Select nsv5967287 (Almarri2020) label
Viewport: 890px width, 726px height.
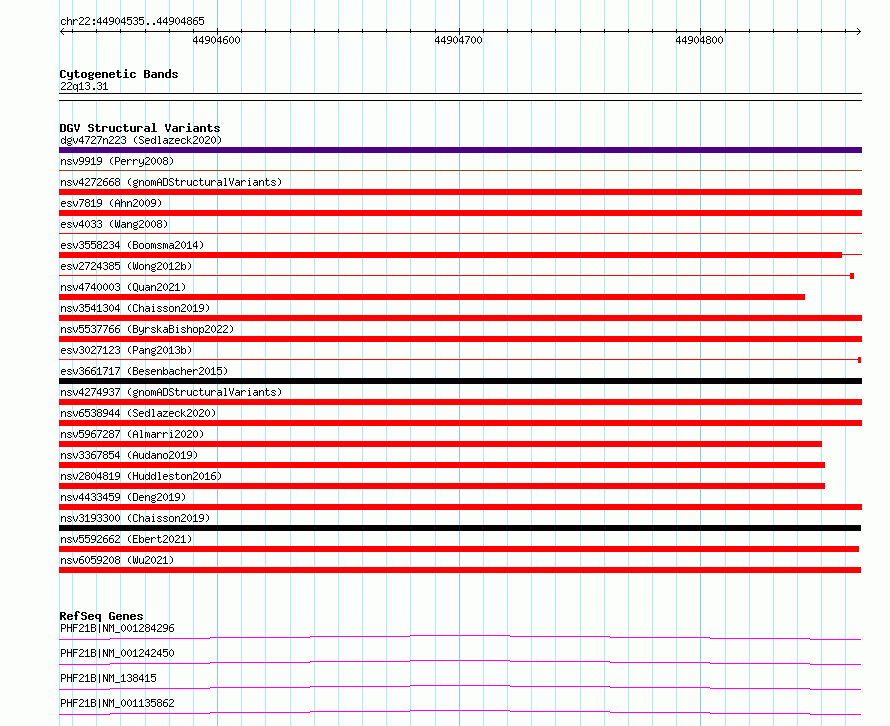tap(132, 434)
